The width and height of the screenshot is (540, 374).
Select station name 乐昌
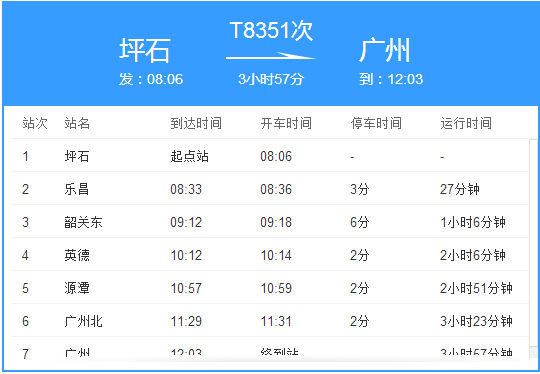click(77, 189)
